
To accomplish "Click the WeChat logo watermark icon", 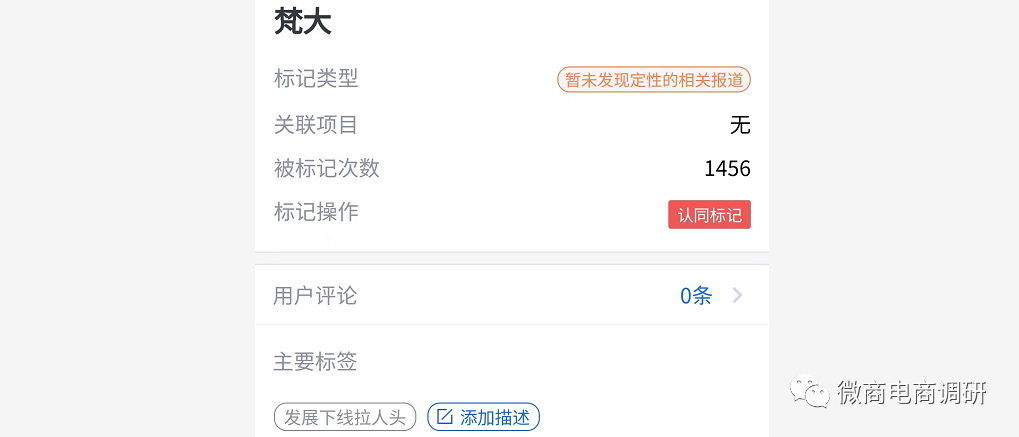I will pos(810,392).
